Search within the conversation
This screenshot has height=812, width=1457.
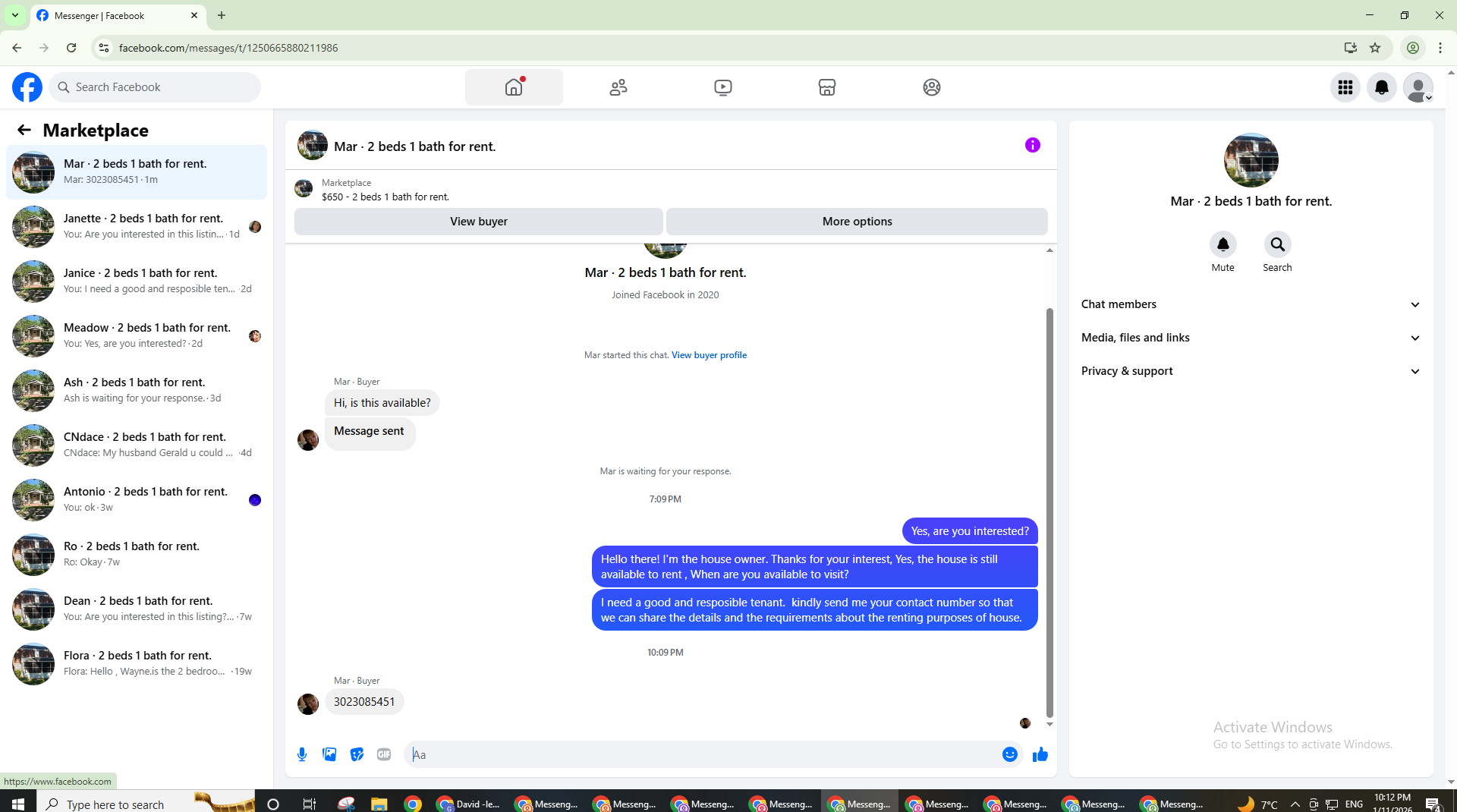pos(1278,244)
